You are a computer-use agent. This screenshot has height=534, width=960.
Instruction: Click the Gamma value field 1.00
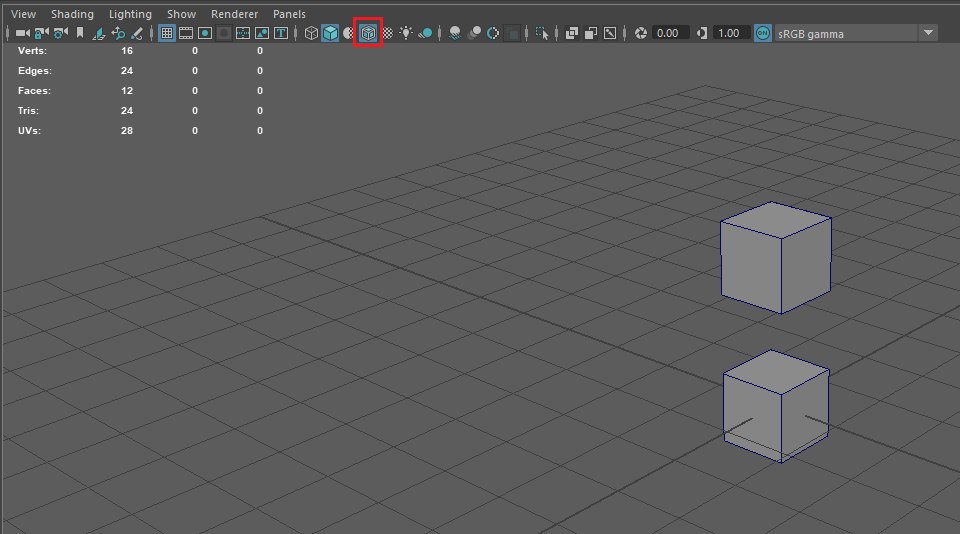tap(731, 33)
